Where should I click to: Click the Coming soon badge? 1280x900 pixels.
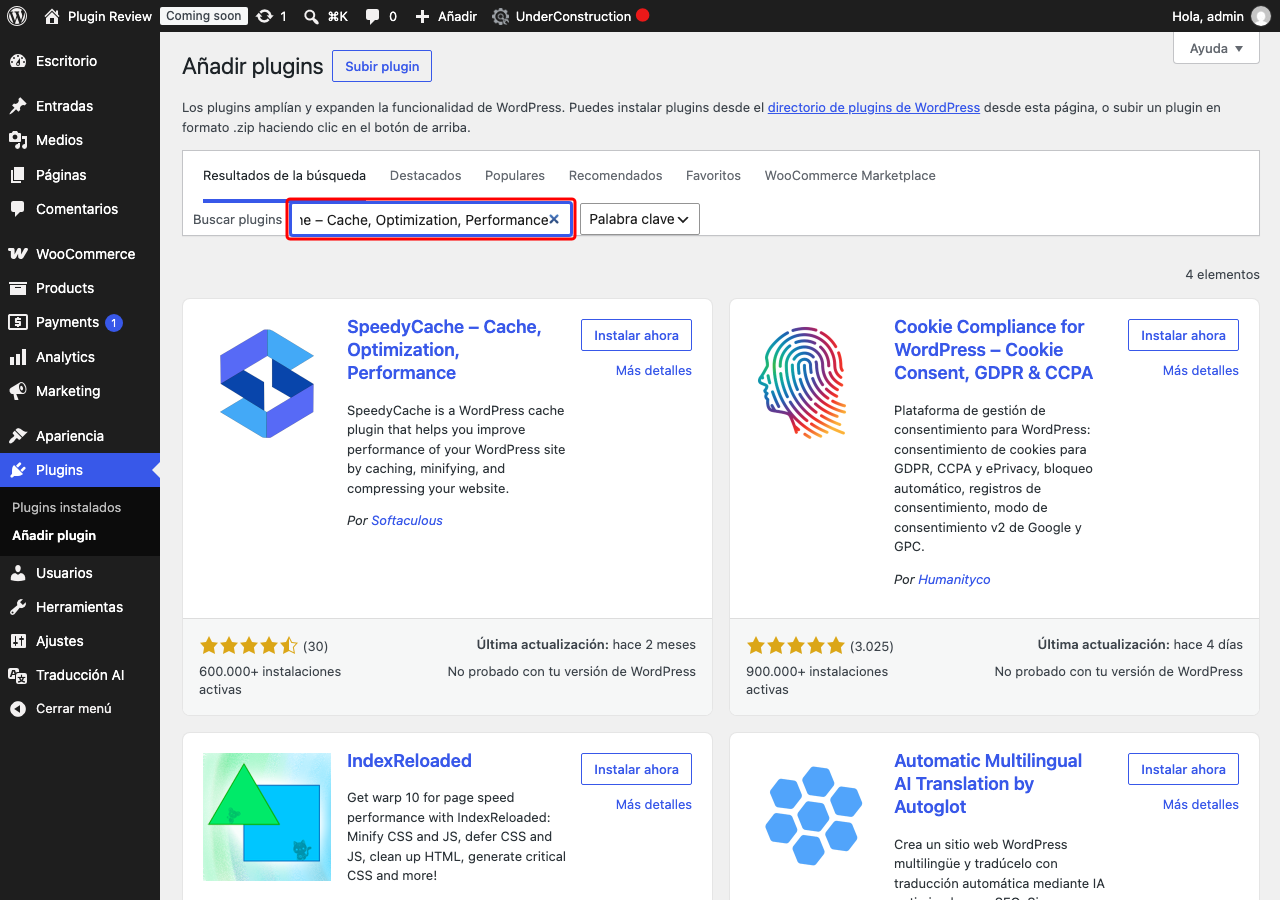pos(204,16)
